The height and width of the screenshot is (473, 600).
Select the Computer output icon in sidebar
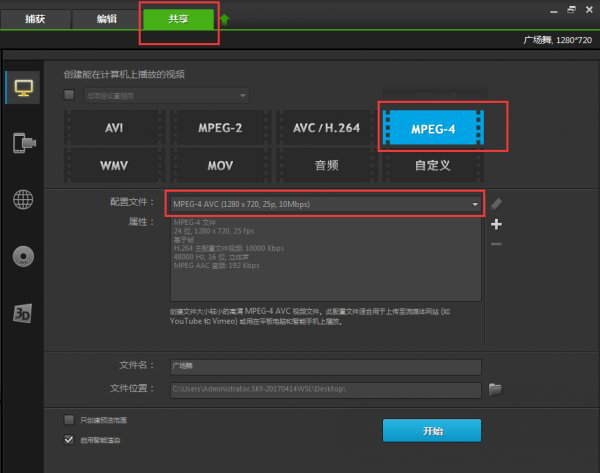pos(22,87)
